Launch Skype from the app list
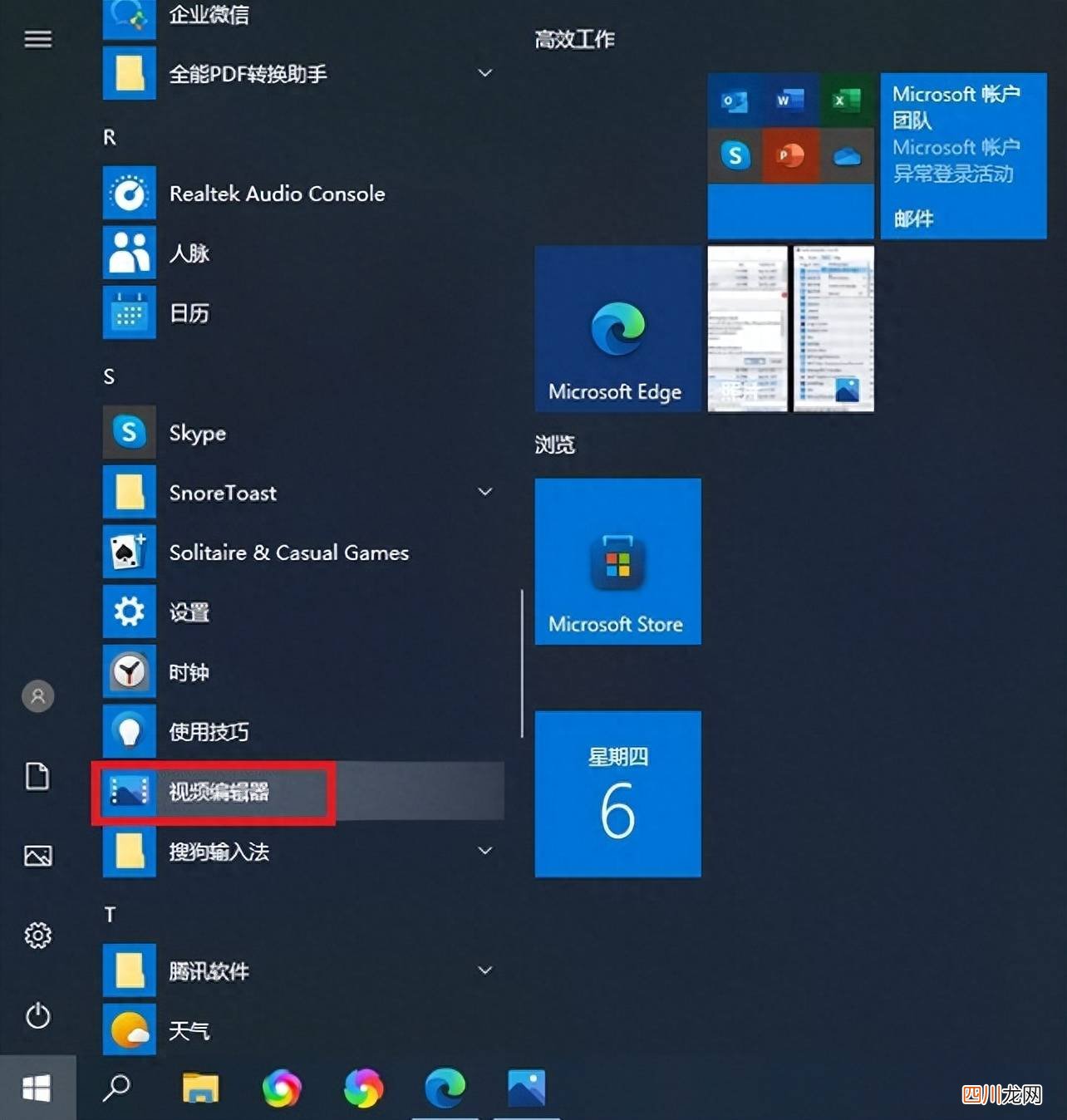This screenshot has width=1067, height=1120. tap(129, 432)
